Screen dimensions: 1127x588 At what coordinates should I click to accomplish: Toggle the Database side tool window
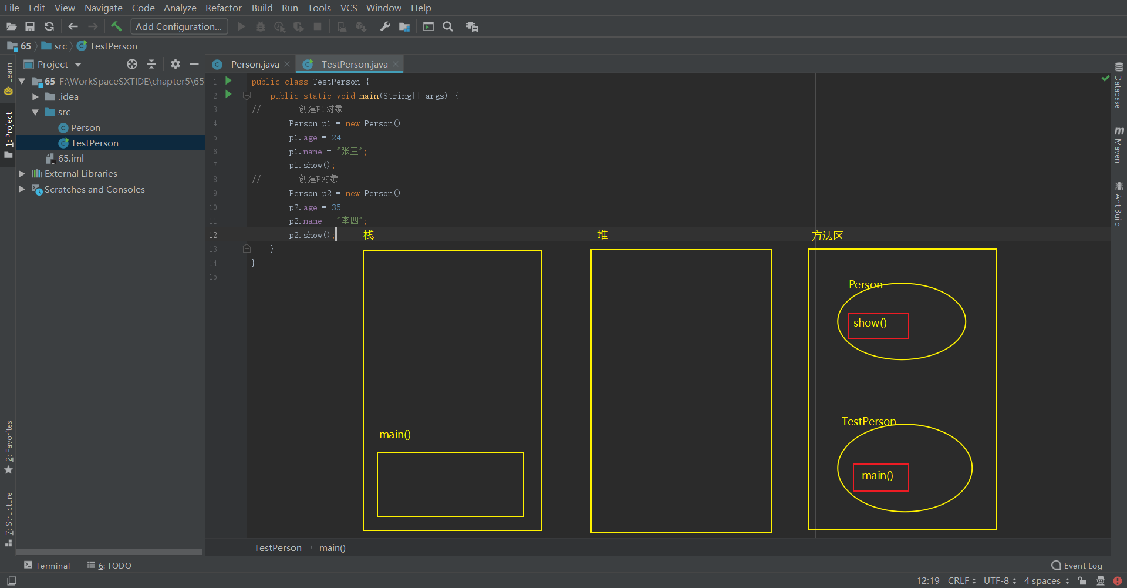pos(1118,86)
